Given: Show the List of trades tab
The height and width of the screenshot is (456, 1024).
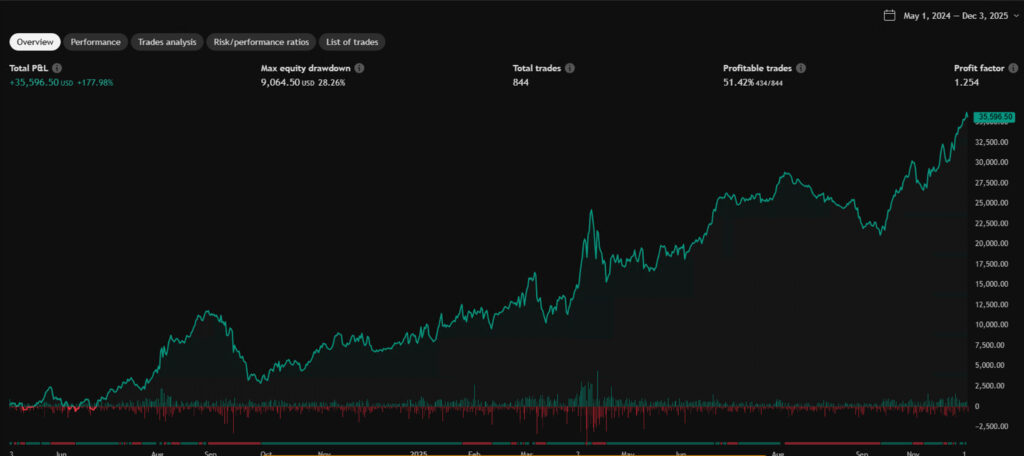Looking at the screenshot, I should pyautogui.click(x=352, y=42).
